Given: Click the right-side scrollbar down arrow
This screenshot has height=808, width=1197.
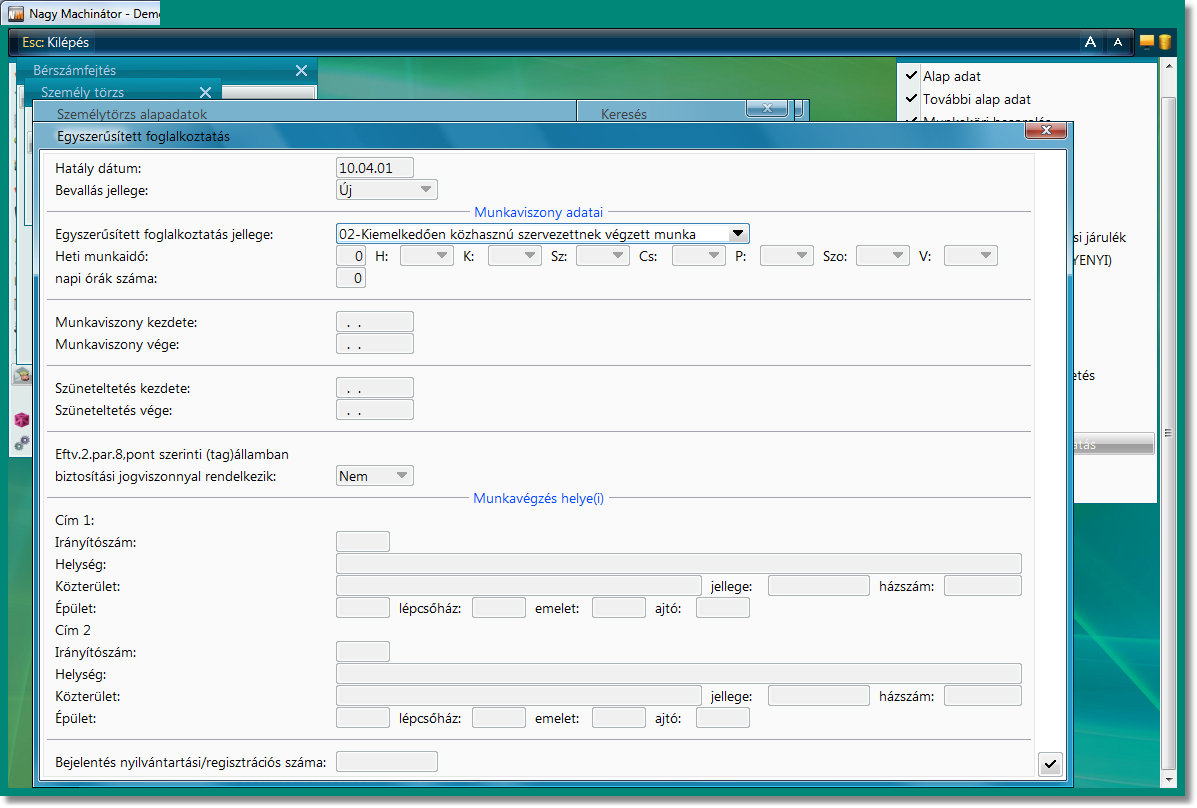Looking at the screenshot, I should pos(1169,780).
